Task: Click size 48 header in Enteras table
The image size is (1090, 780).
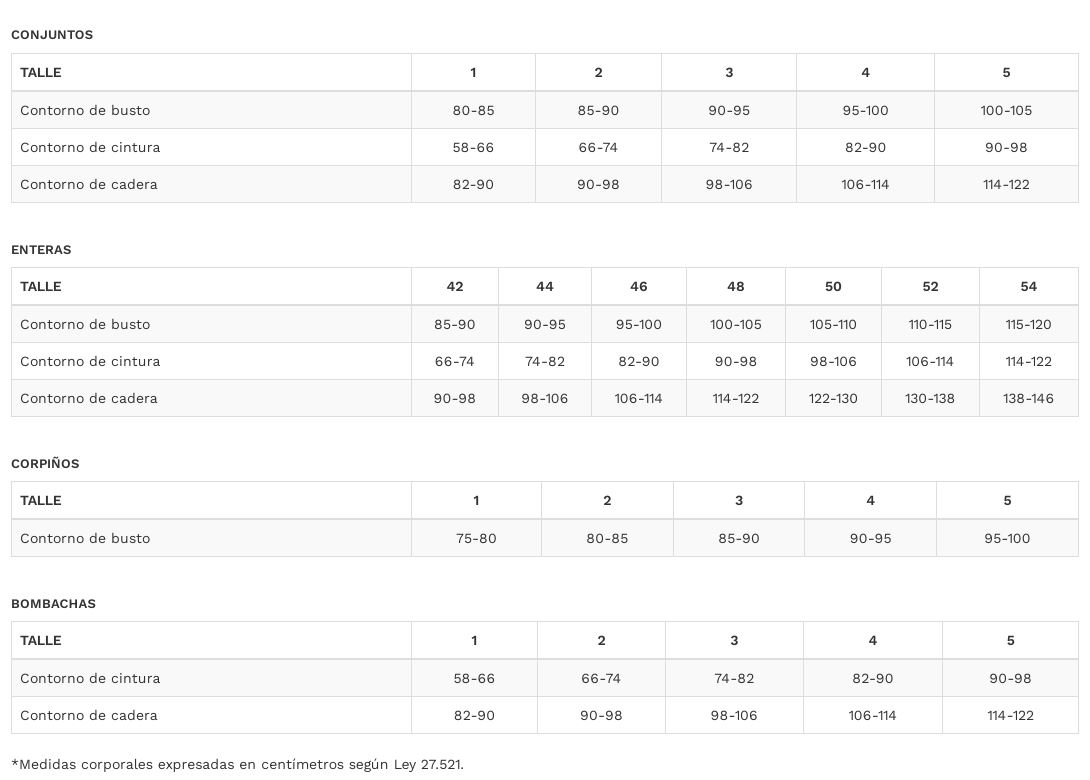Action: click(736, 287)
